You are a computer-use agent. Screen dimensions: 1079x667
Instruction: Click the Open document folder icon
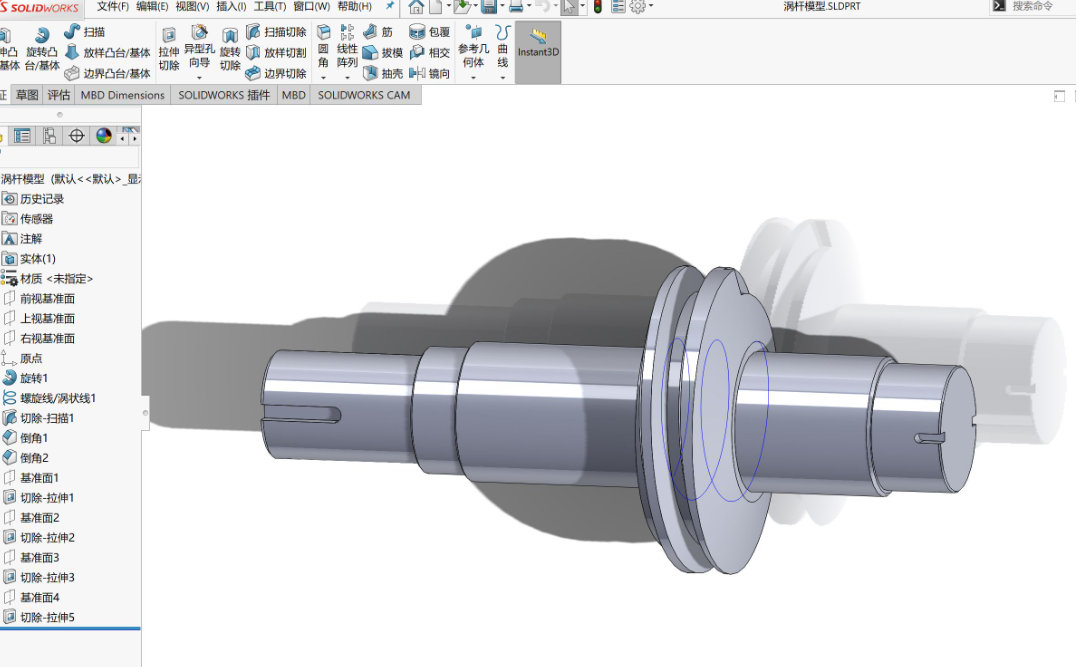(463, 7)
